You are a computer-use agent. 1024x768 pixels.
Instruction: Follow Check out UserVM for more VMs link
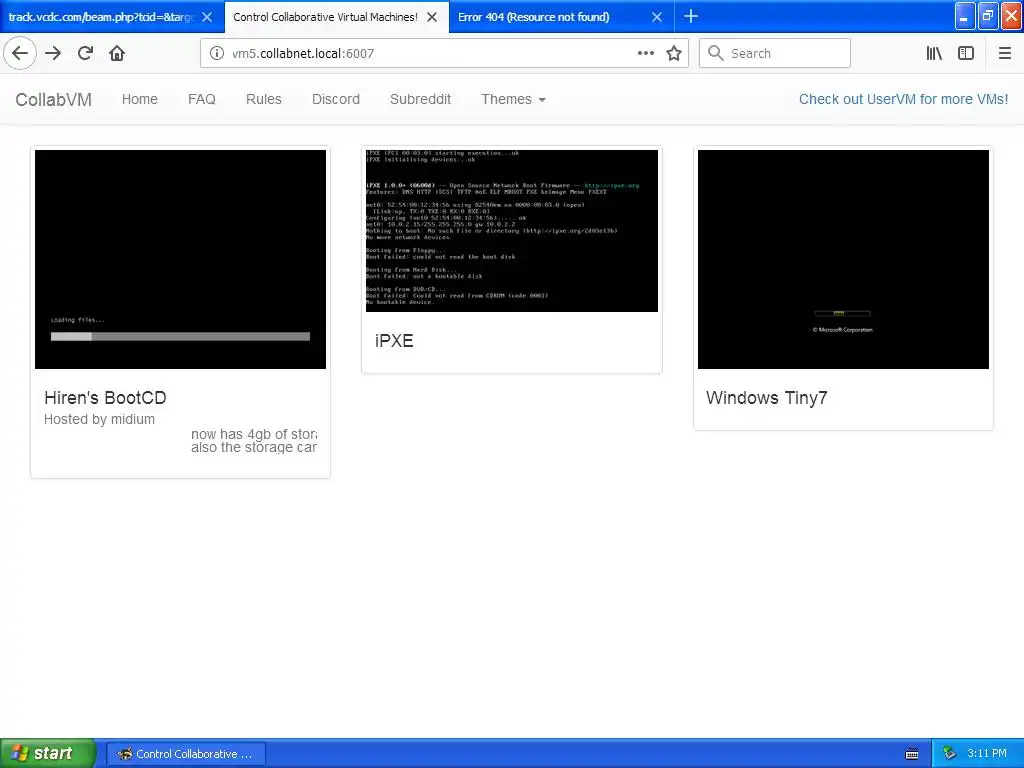click(x=903, y=99)
